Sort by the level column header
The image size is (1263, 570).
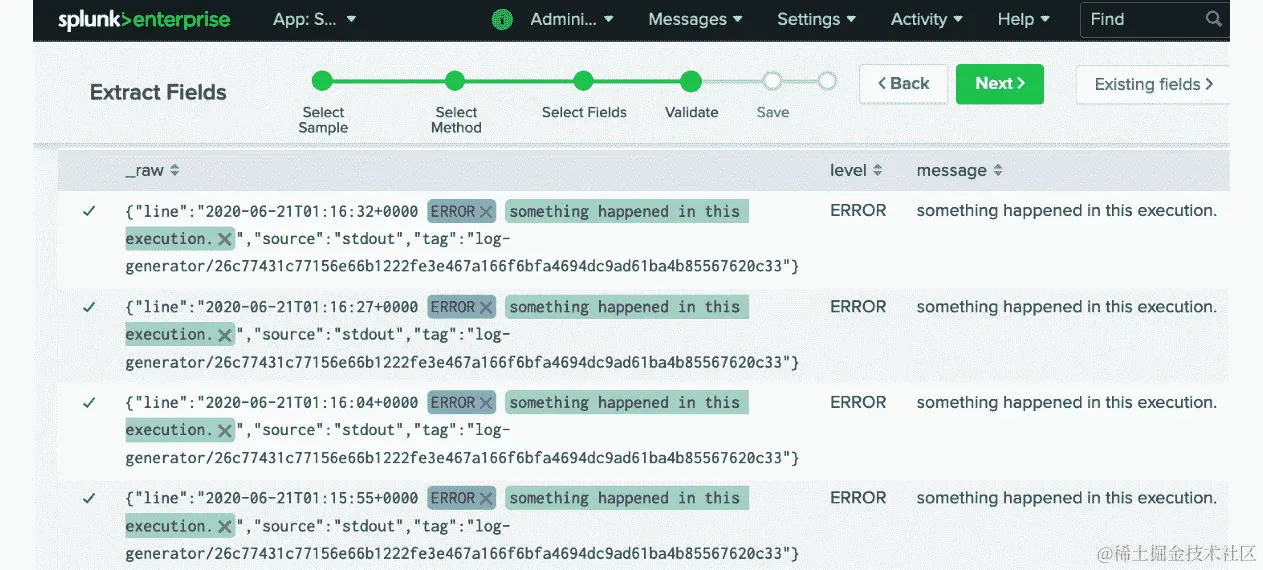(x=856, y=171)
